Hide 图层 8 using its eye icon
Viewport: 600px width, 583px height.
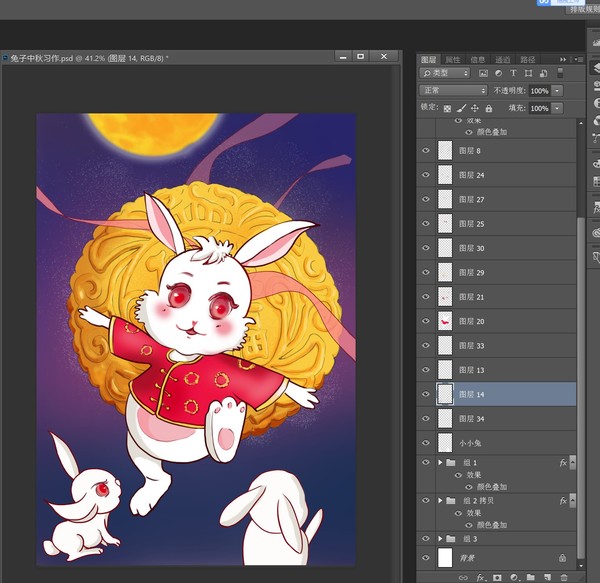point(426,150)
